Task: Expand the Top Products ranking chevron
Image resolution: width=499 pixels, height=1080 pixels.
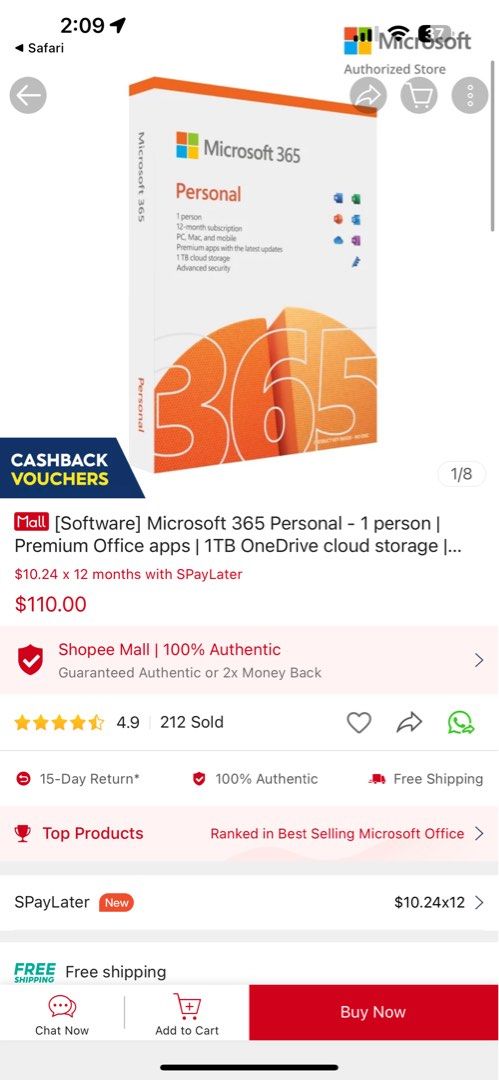Action: tap(480, 833)
